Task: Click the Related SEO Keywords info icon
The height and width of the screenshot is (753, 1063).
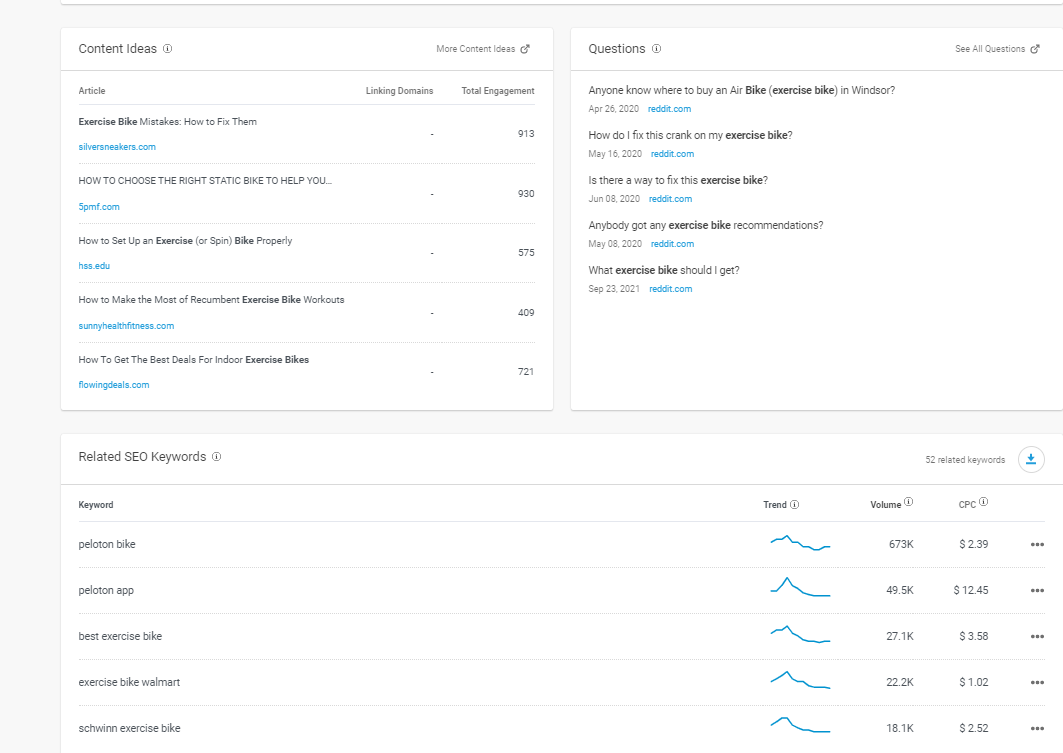Action: tap(216, 457)
